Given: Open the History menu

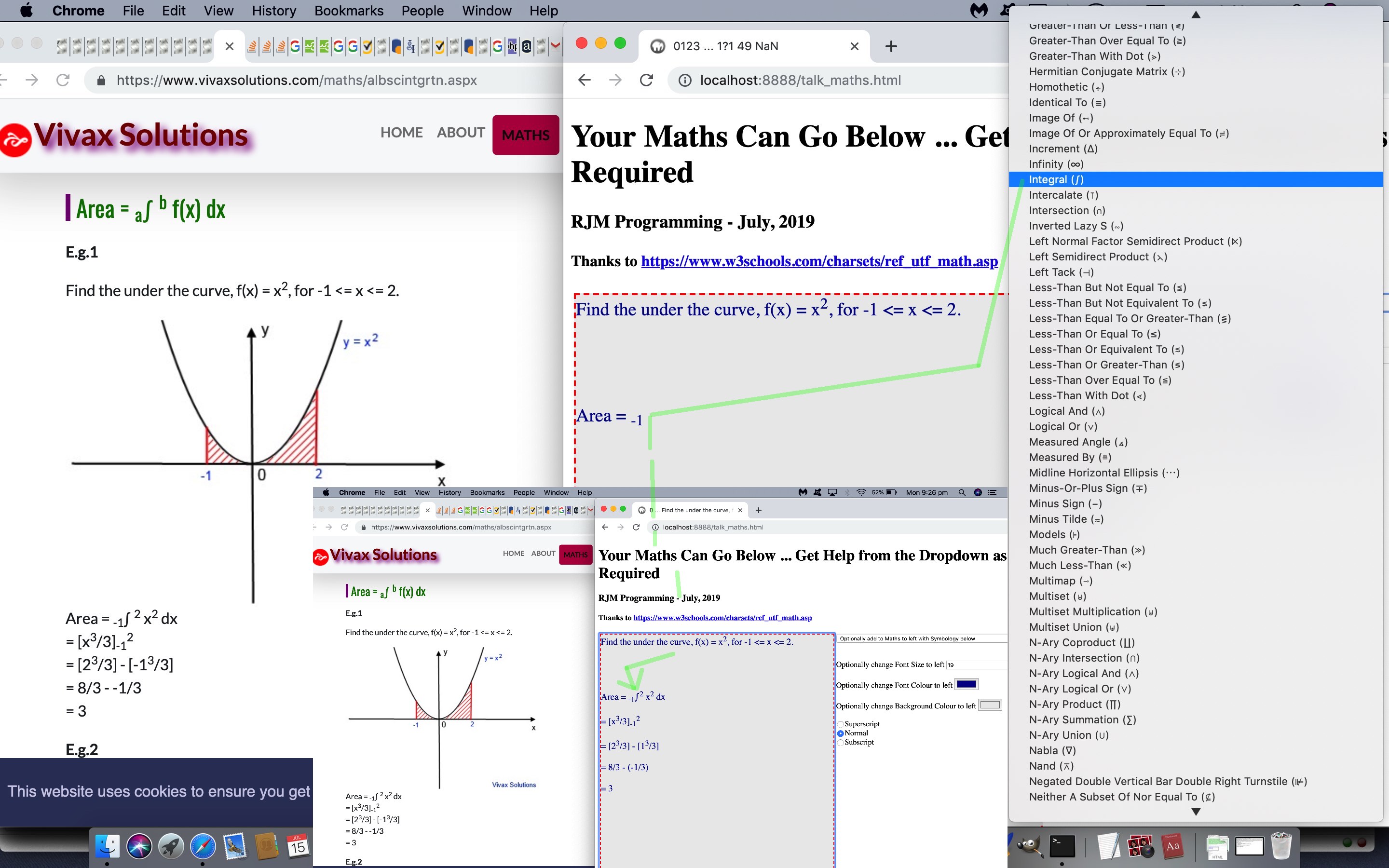Looking at the screenshot, I should click(274, 10).
